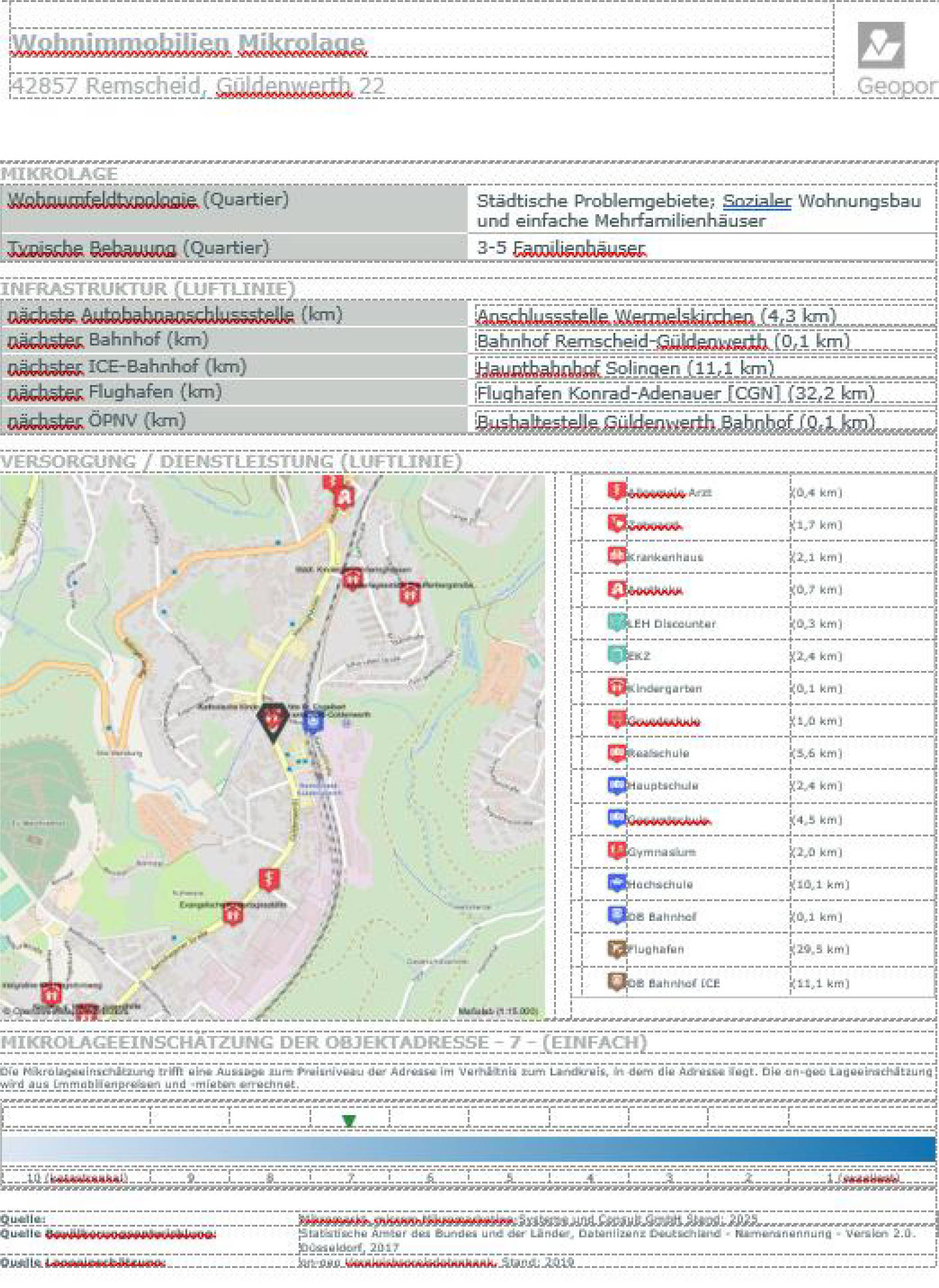This screenshot has height=1288, width=939.
Task: Click the map's Maßstab scale label
Action: coord(497,1011)
